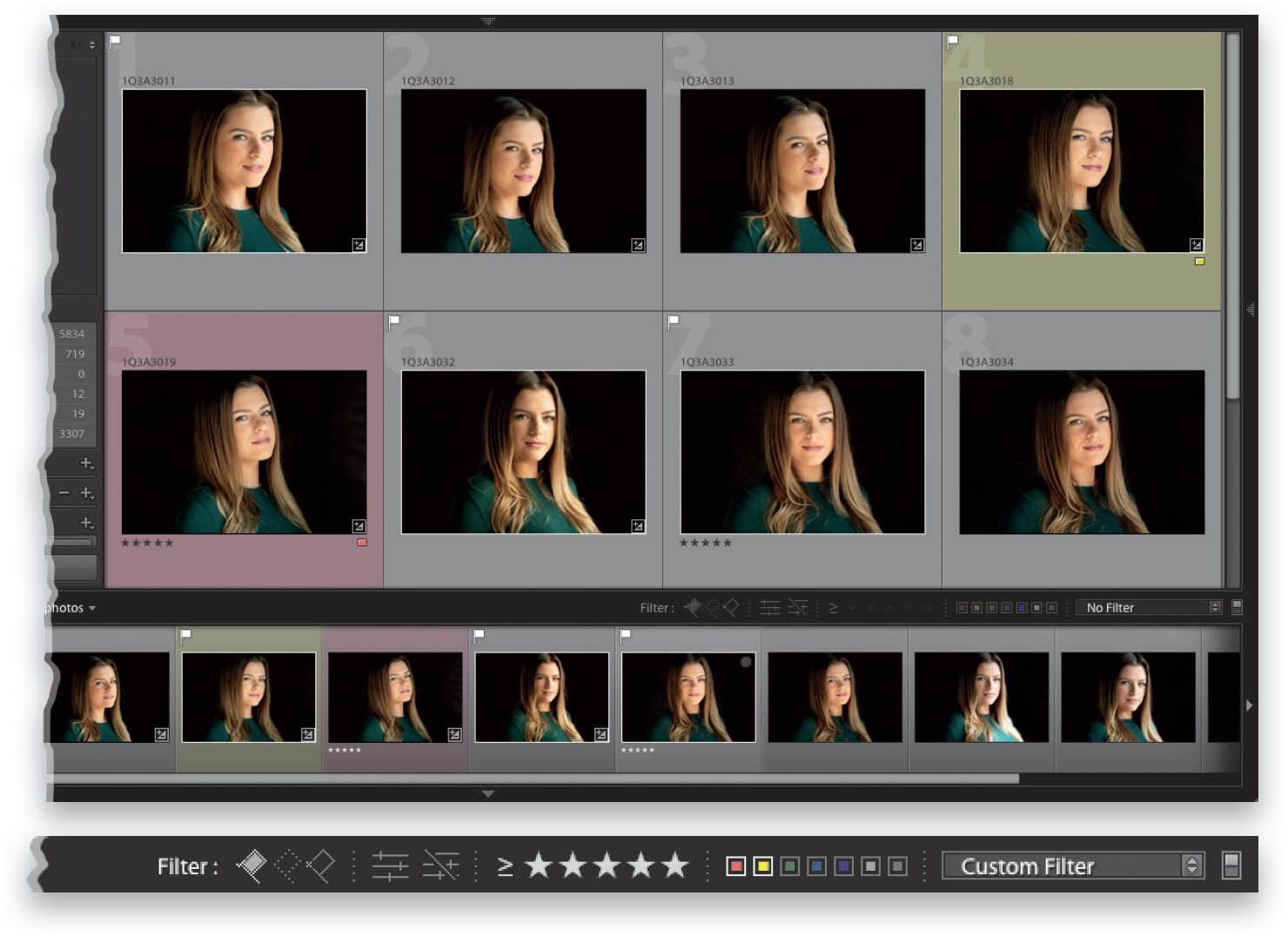Image resolution: width=1288 pixels, height=936 pixels.
Task: Click star rating under grid photo 1Q3A3033
Action: (706, 543)
